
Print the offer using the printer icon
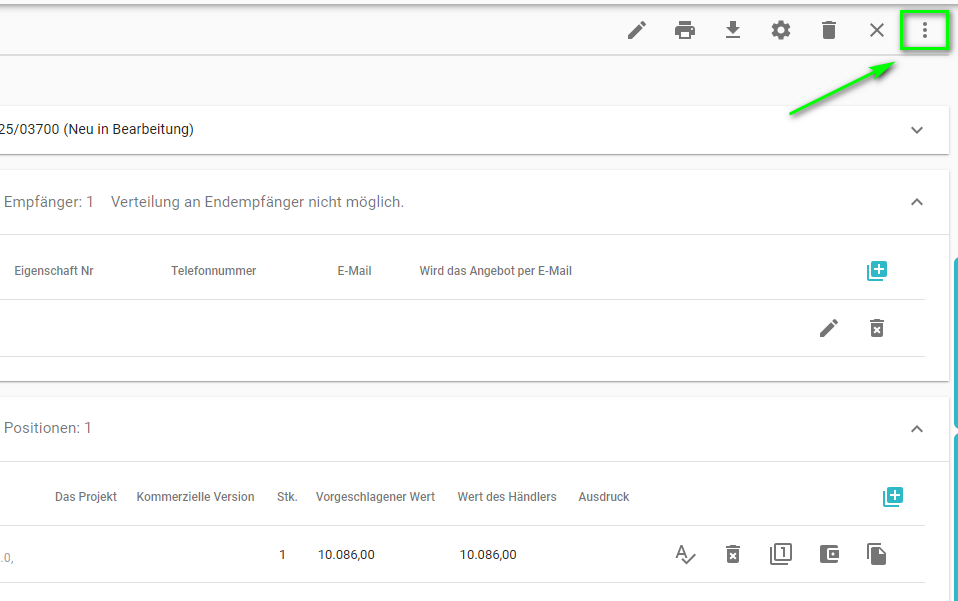pyautogui.click(x=685, y=30)
